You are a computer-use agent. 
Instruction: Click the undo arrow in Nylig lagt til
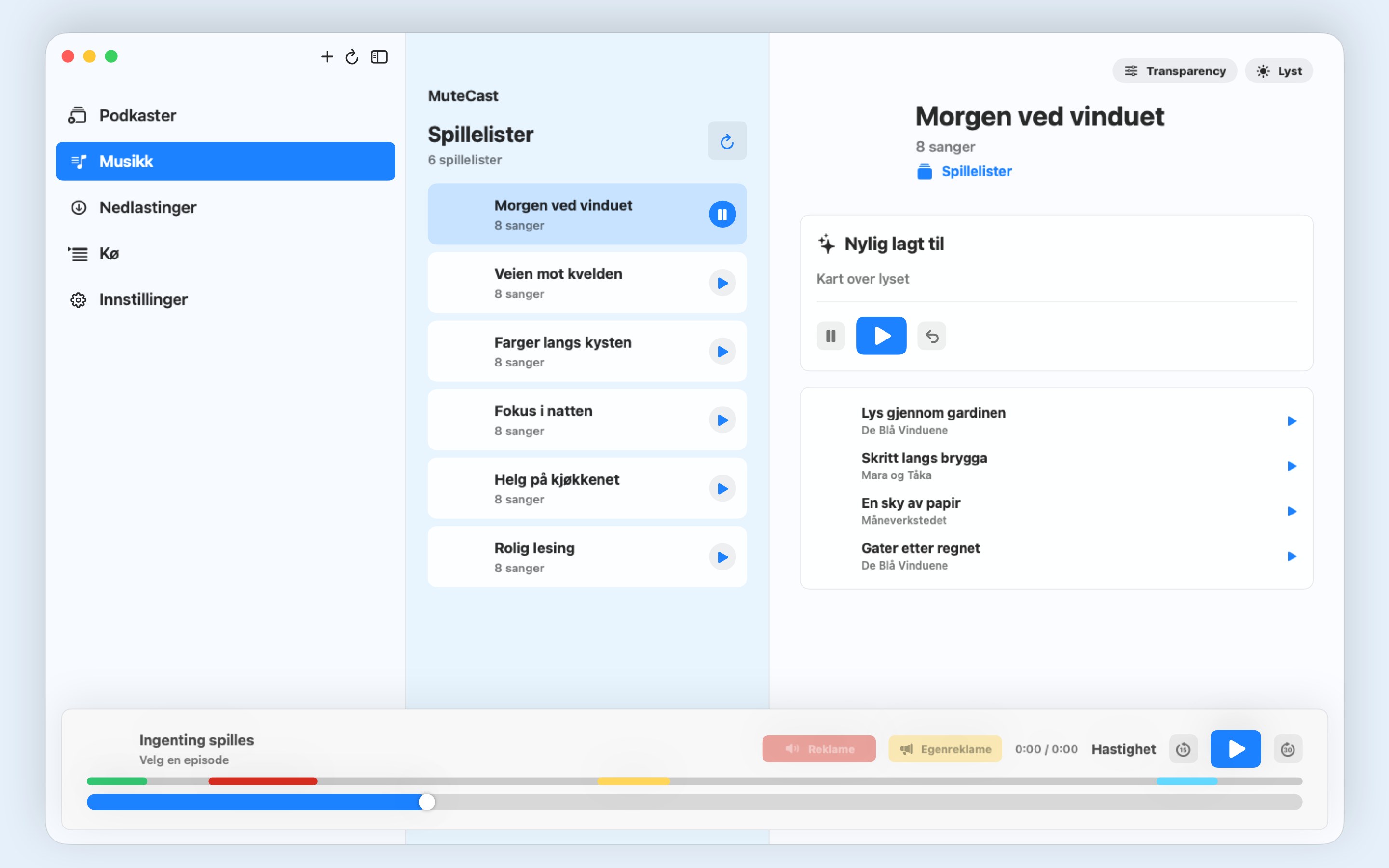coord(932,336)
